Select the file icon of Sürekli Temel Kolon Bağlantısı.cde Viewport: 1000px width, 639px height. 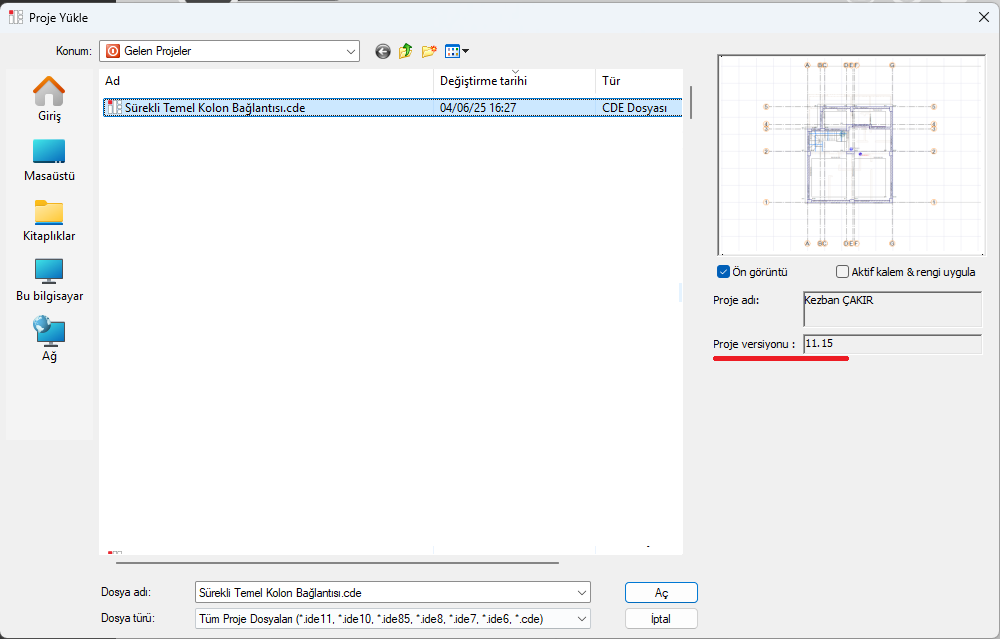pos(115,108)
